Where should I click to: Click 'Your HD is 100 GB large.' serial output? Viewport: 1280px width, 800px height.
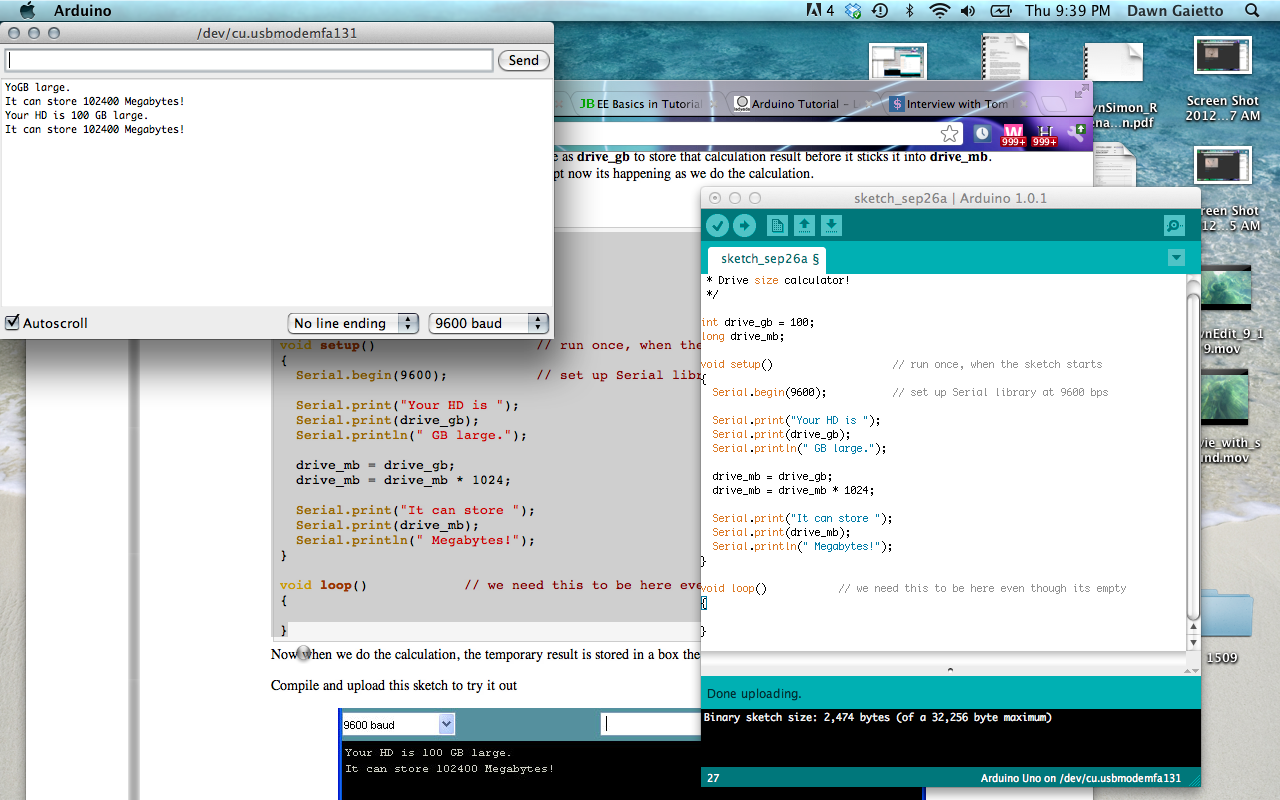pos(76,115)
